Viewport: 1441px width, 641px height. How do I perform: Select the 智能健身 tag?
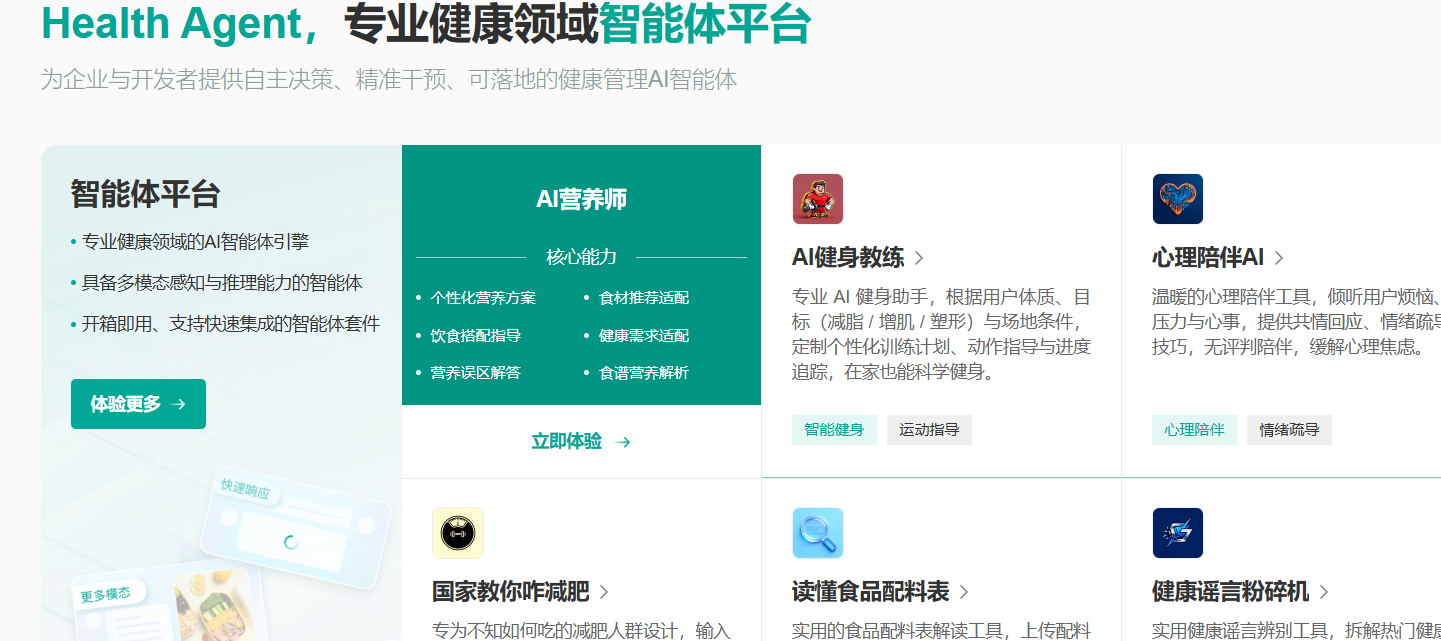[x=834, y=430]
